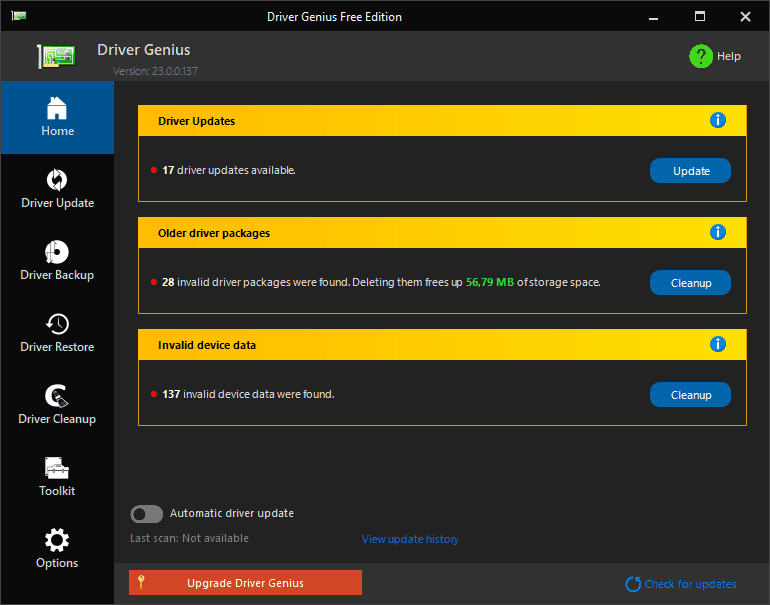Open the Driver Cleanup section
The width and height of the screenshot is (770, 605).
click(x=57, y=406)
